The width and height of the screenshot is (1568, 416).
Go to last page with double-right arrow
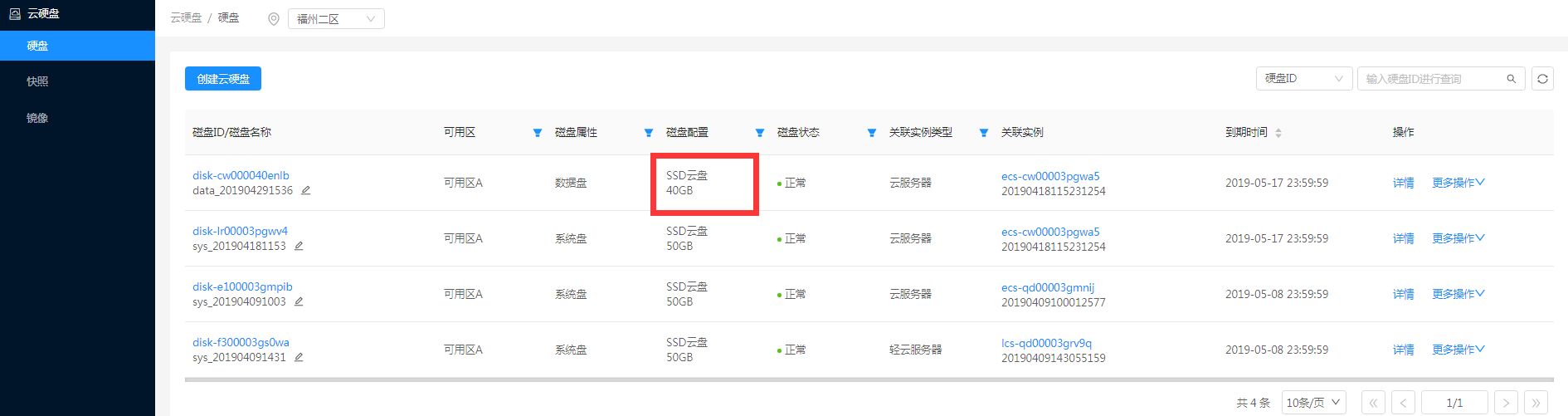(x=1536, y=403)
